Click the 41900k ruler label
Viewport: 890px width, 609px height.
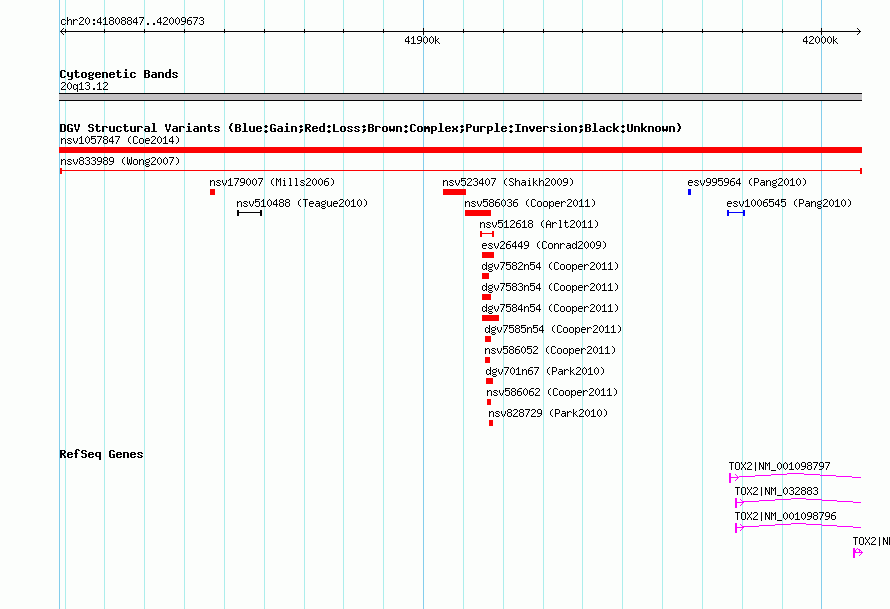coord(422,40)
